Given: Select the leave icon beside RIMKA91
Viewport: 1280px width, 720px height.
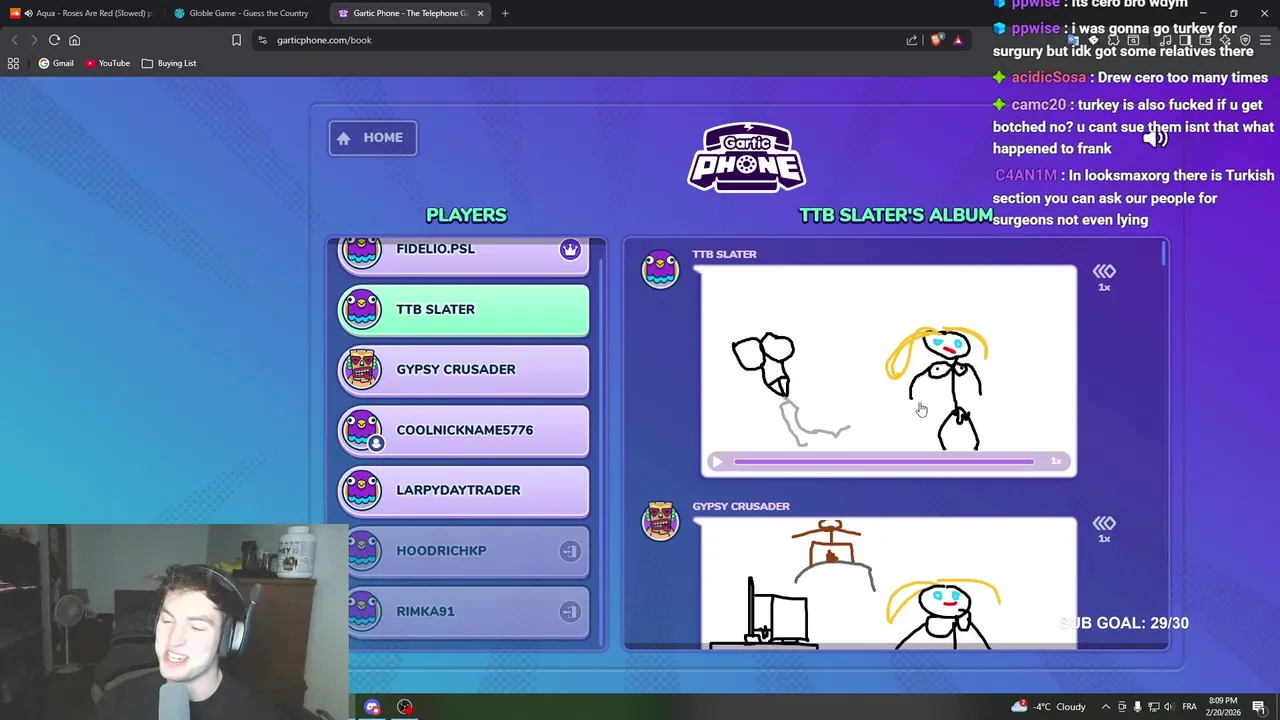Looking at the screenshot, I should 570,611.
